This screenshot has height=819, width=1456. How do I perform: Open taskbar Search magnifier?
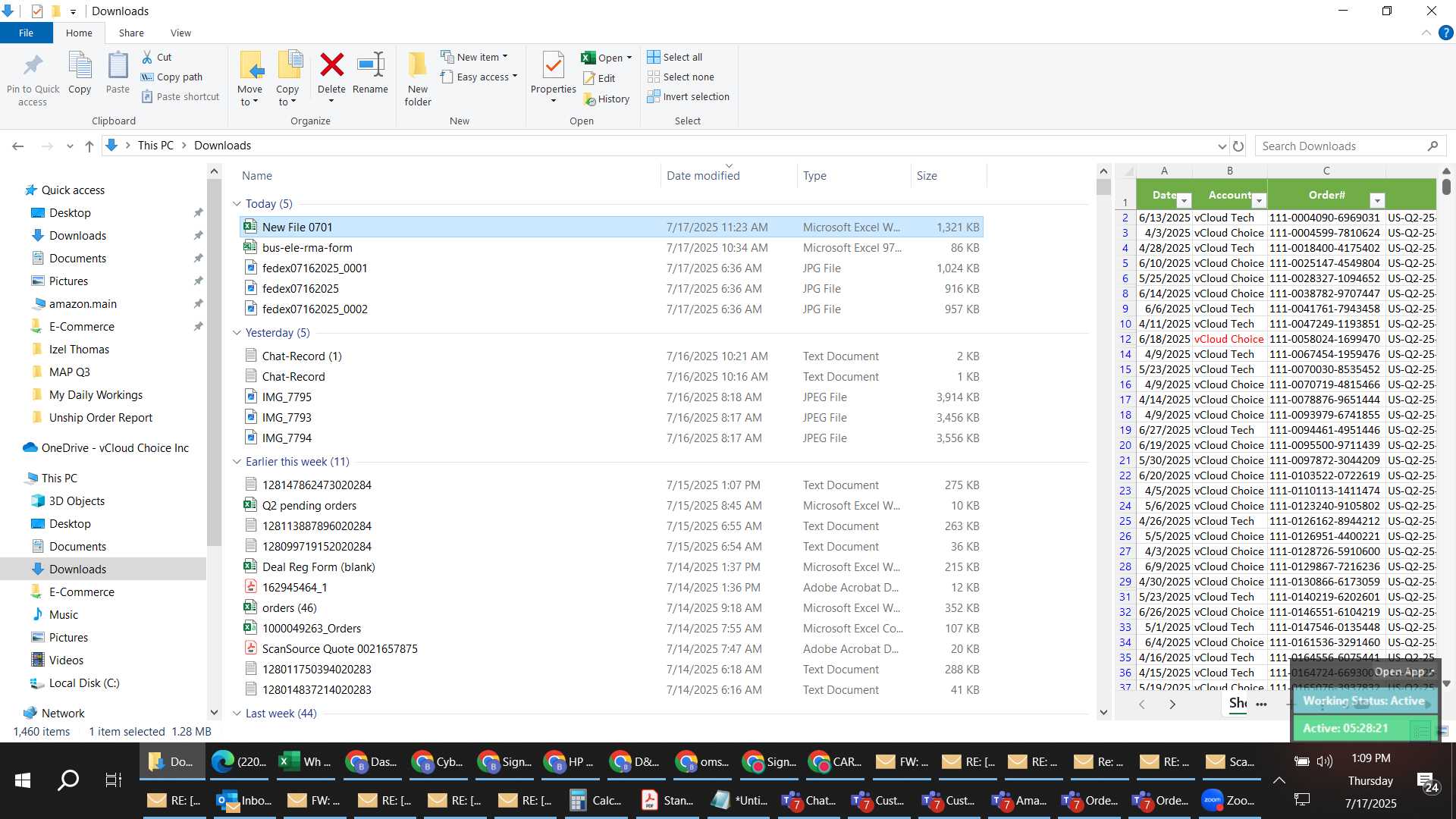(68, 780)
